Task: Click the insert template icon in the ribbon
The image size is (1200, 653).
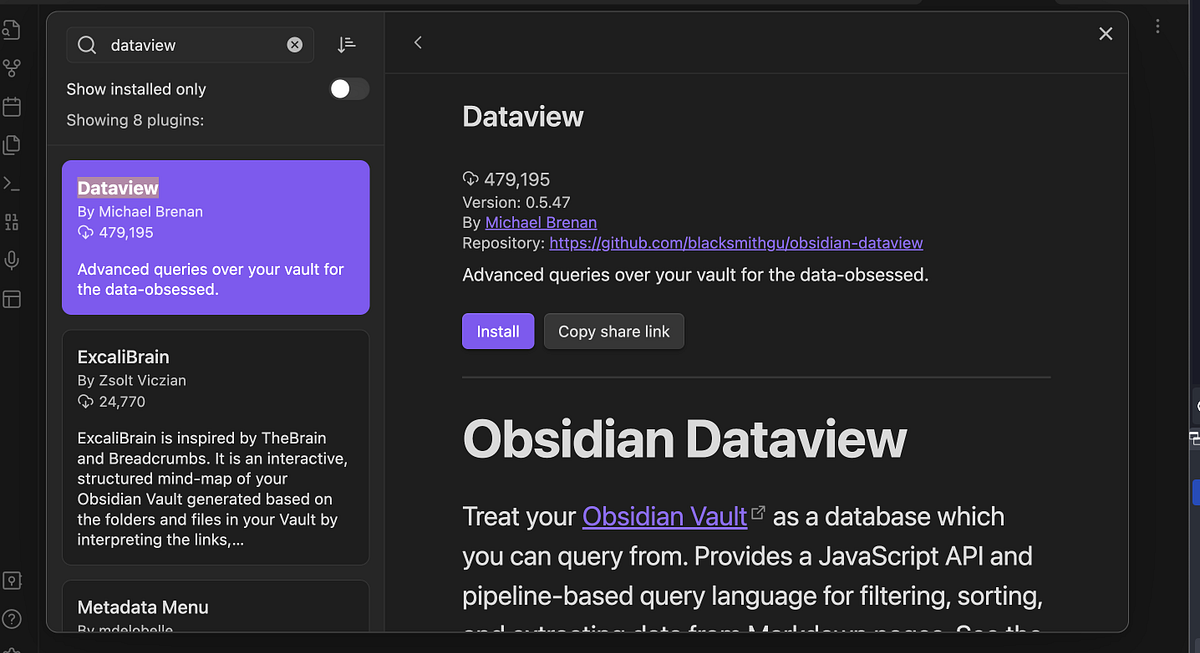Action: pos(12,144)
